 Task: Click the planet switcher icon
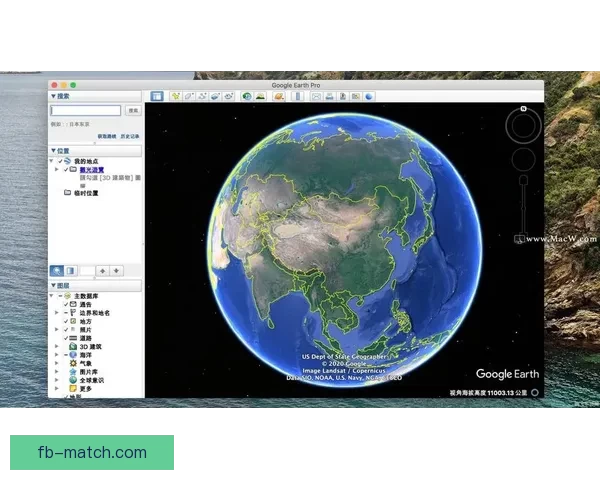[x=260, y=96]
